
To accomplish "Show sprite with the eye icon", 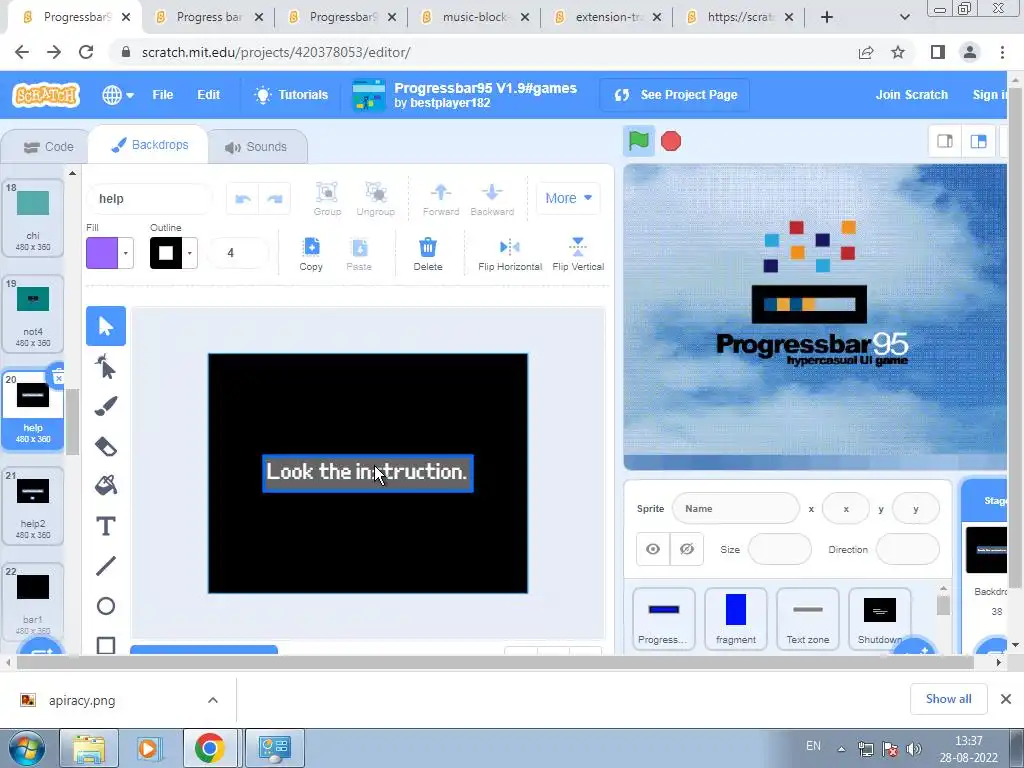I will click(x=653, y=549).
